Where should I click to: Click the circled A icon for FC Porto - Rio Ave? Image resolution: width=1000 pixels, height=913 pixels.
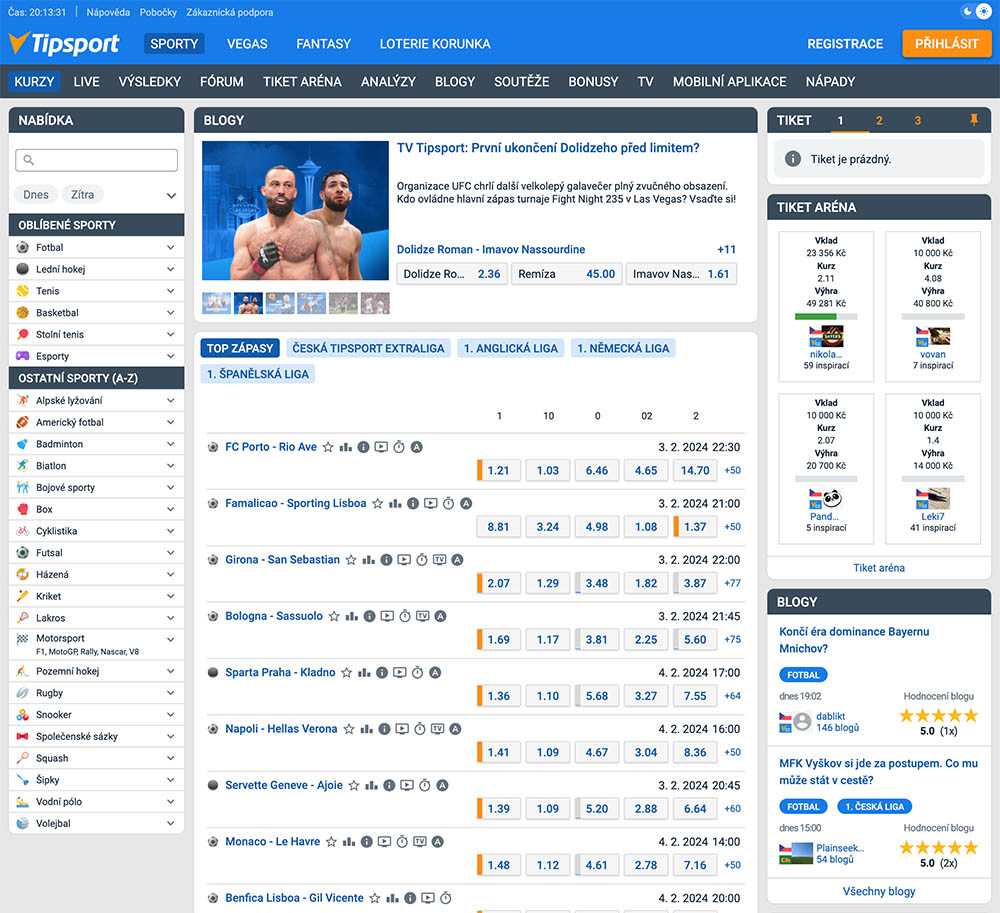416,447
